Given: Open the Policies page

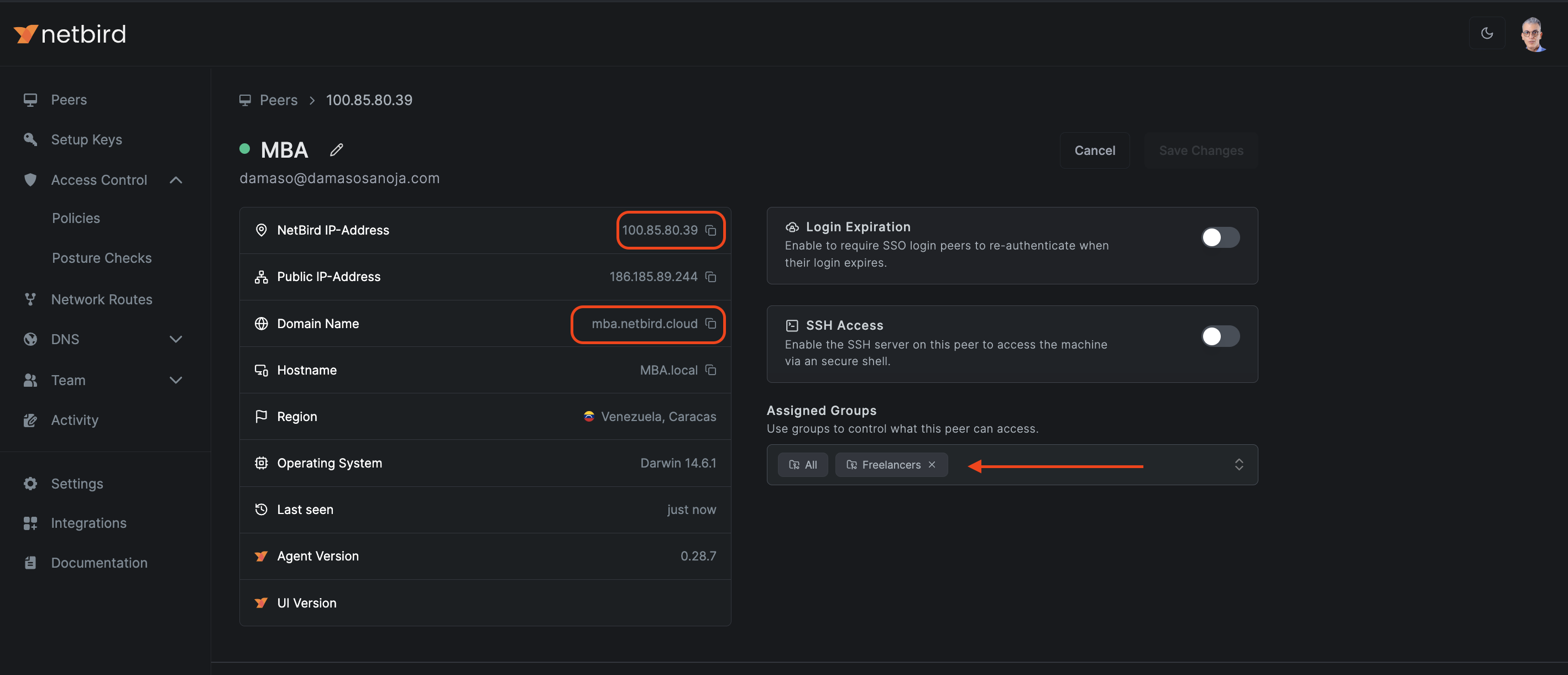Looking at the screenshot, I should click(76, 217).
